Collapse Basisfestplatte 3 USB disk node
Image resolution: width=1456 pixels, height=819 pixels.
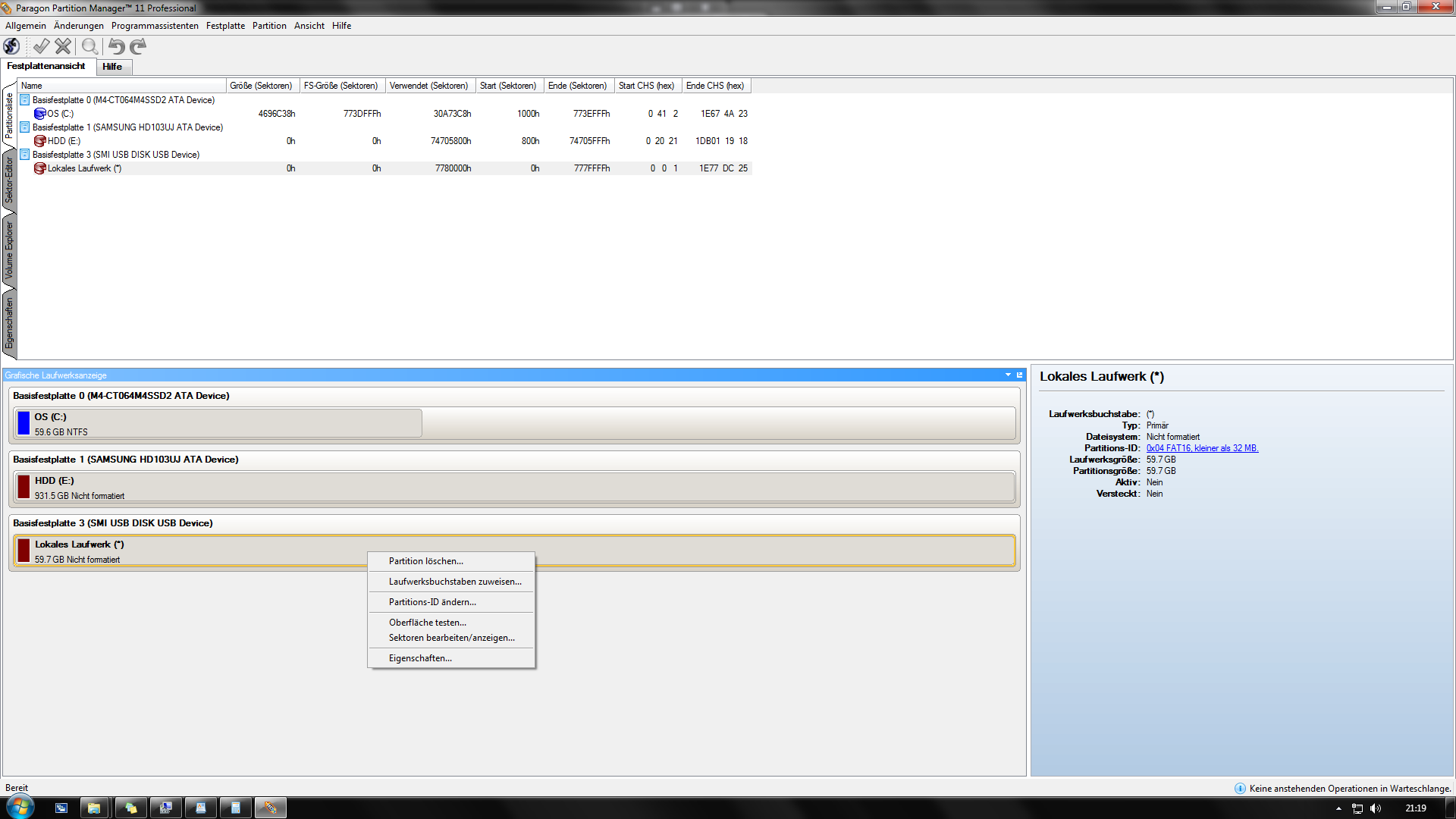click(x=24, y=155)
